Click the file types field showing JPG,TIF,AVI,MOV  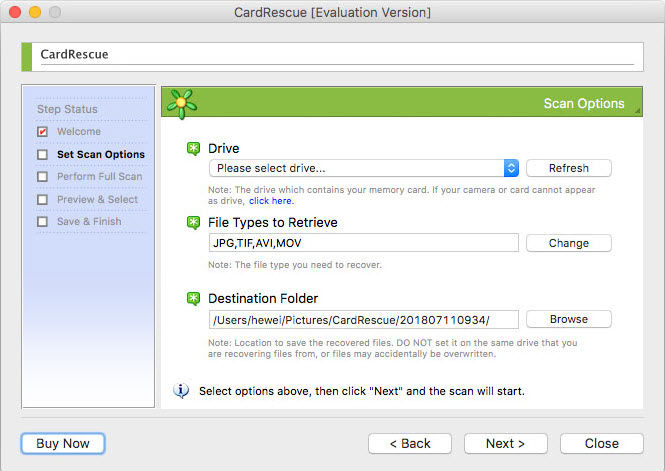pos(363,243)
